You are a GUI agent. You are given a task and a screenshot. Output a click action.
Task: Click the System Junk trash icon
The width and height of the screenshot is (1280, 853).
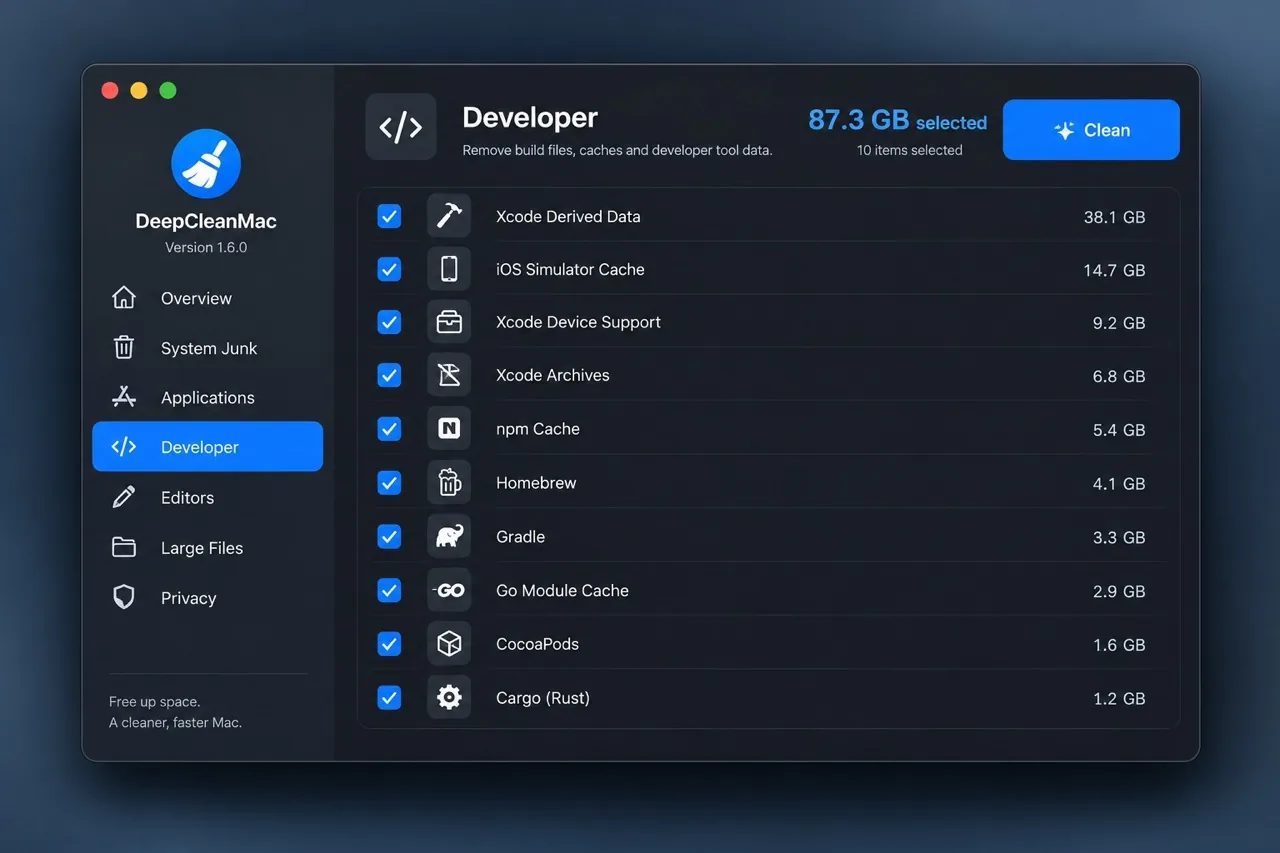[124, 347]
